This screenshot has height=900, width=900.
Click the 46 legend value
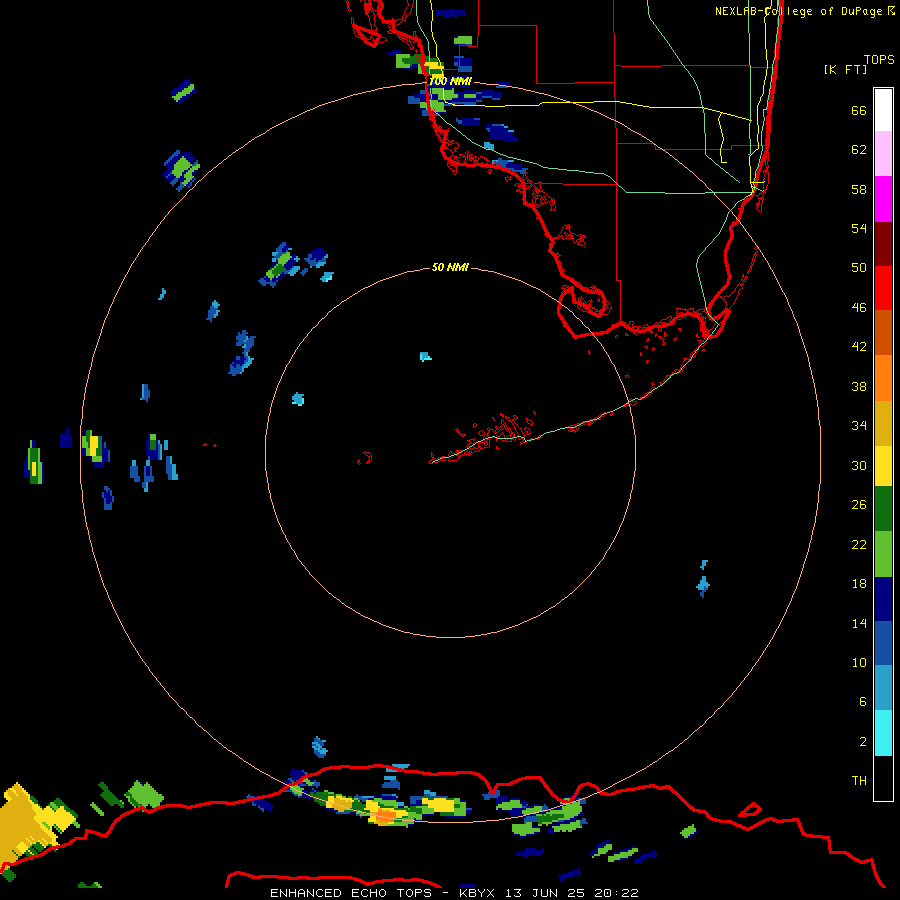[x=859, y=308]
